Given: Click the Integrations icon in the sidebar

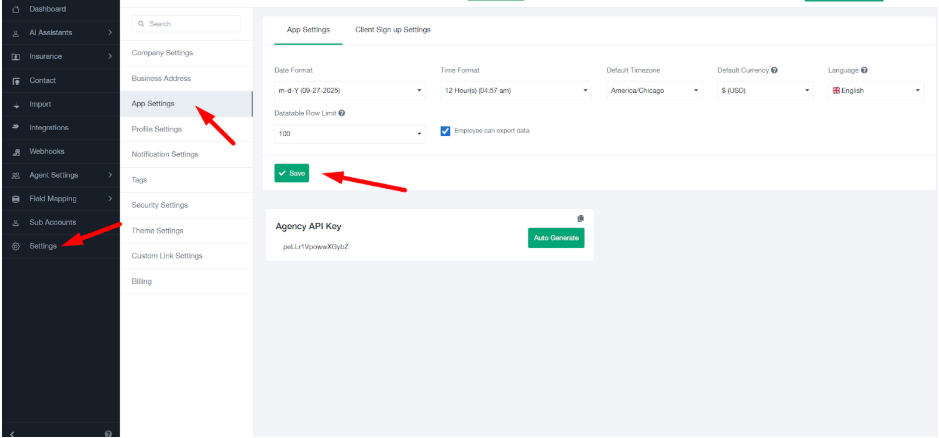Looking at the screenshot, I should coord(16,128).
